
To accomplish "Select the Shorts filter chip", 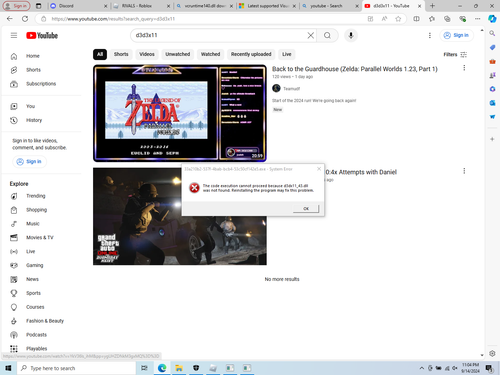I will (121, 54).
